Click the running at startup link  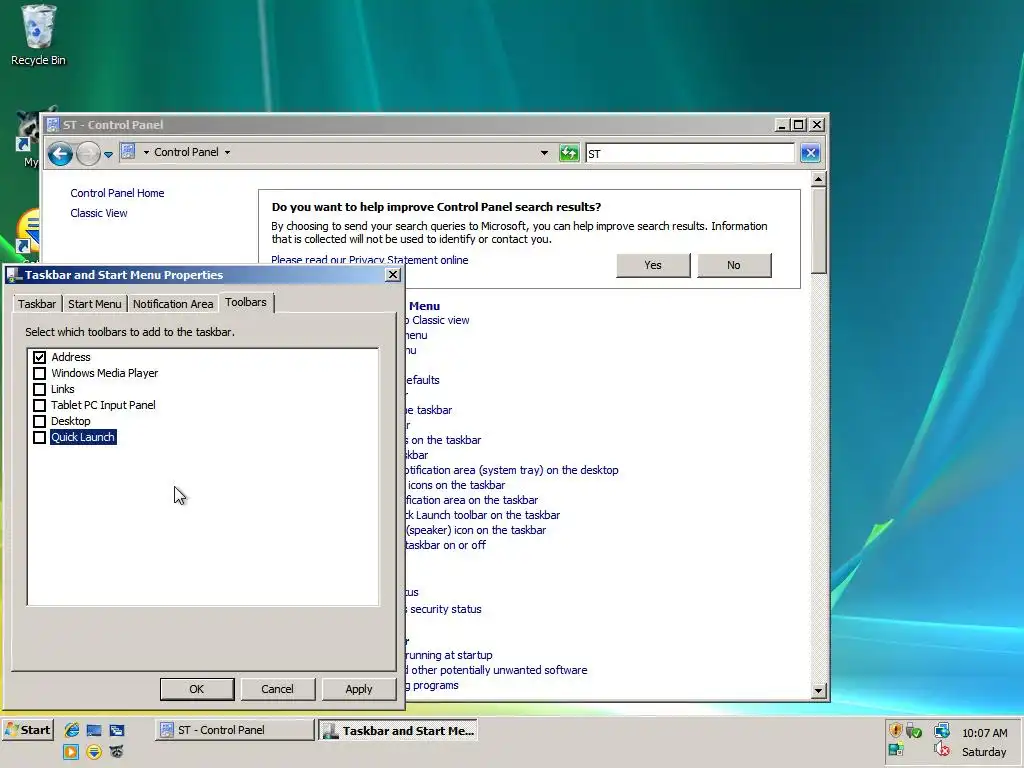click(449, 655)
